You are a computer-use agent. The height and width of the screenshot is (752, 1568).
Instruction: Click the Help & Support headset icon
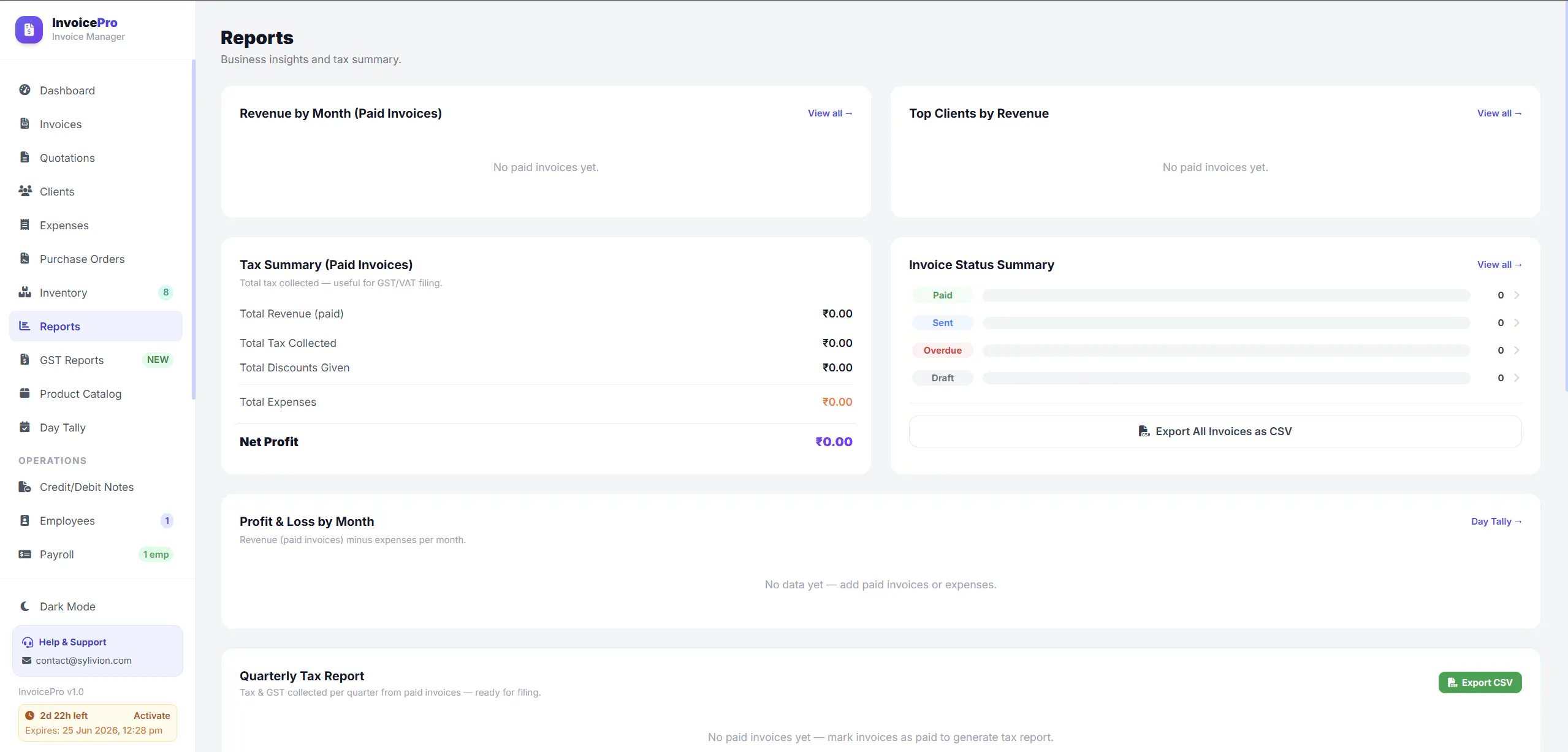[x=28, y=642]
